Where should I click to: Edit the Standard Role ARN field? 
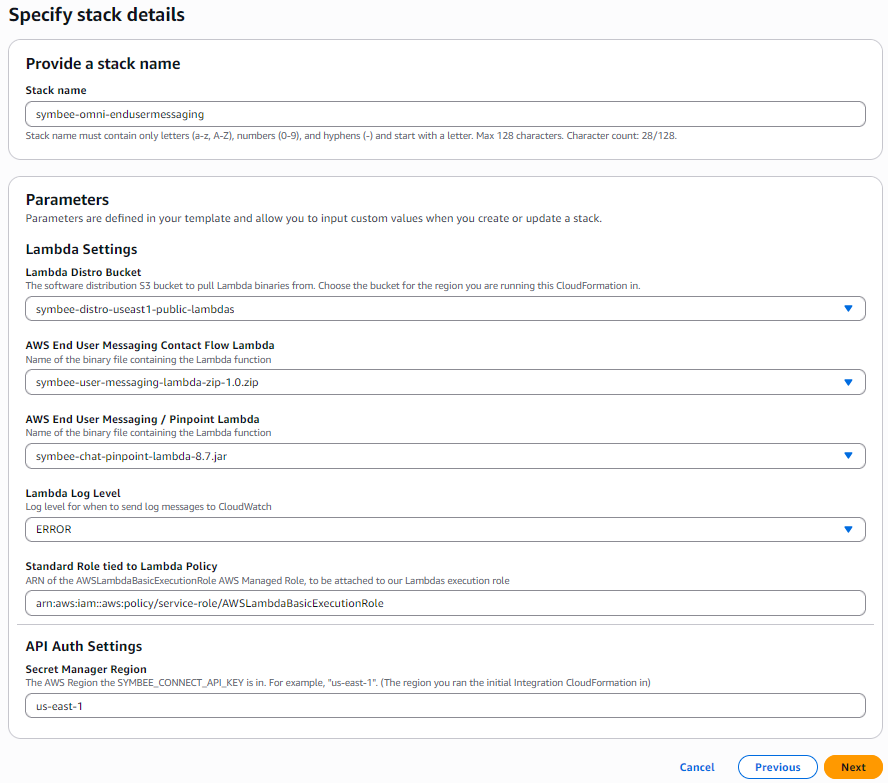pyautogui.click(x=445, y=603)
